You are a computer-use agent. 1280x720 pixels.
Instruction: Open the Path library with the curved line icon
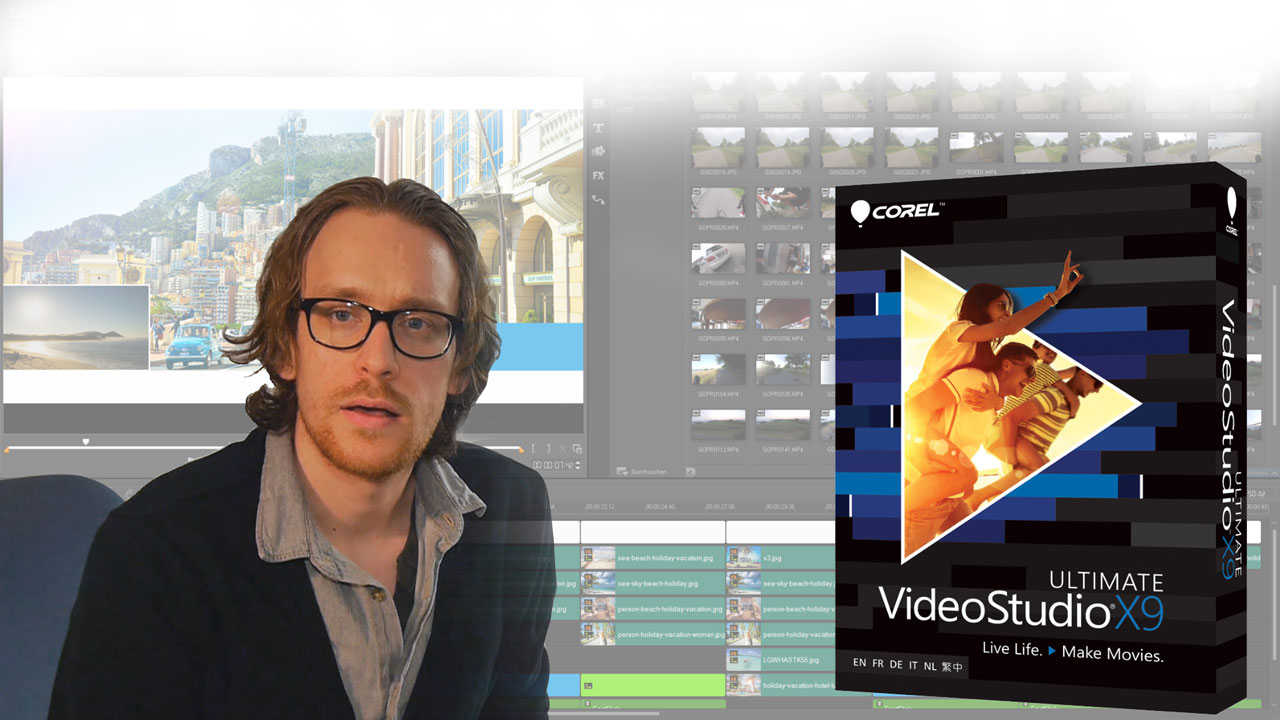click(x=599, y=200)
